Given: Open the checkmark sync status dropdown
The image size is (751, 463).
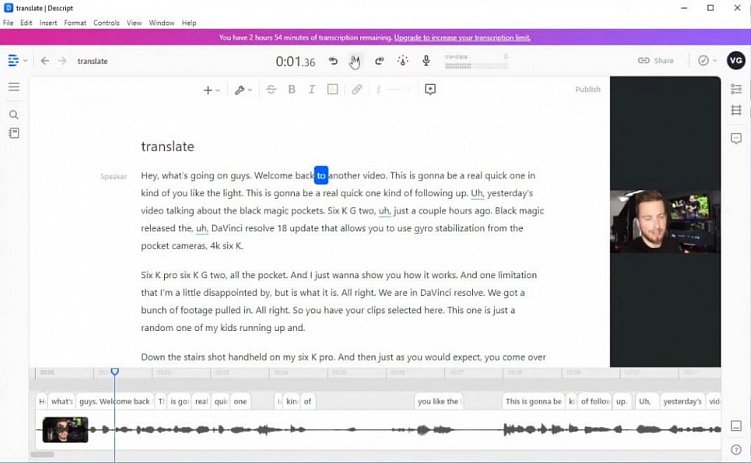Looking at the screenshot, I should point(707,60).
